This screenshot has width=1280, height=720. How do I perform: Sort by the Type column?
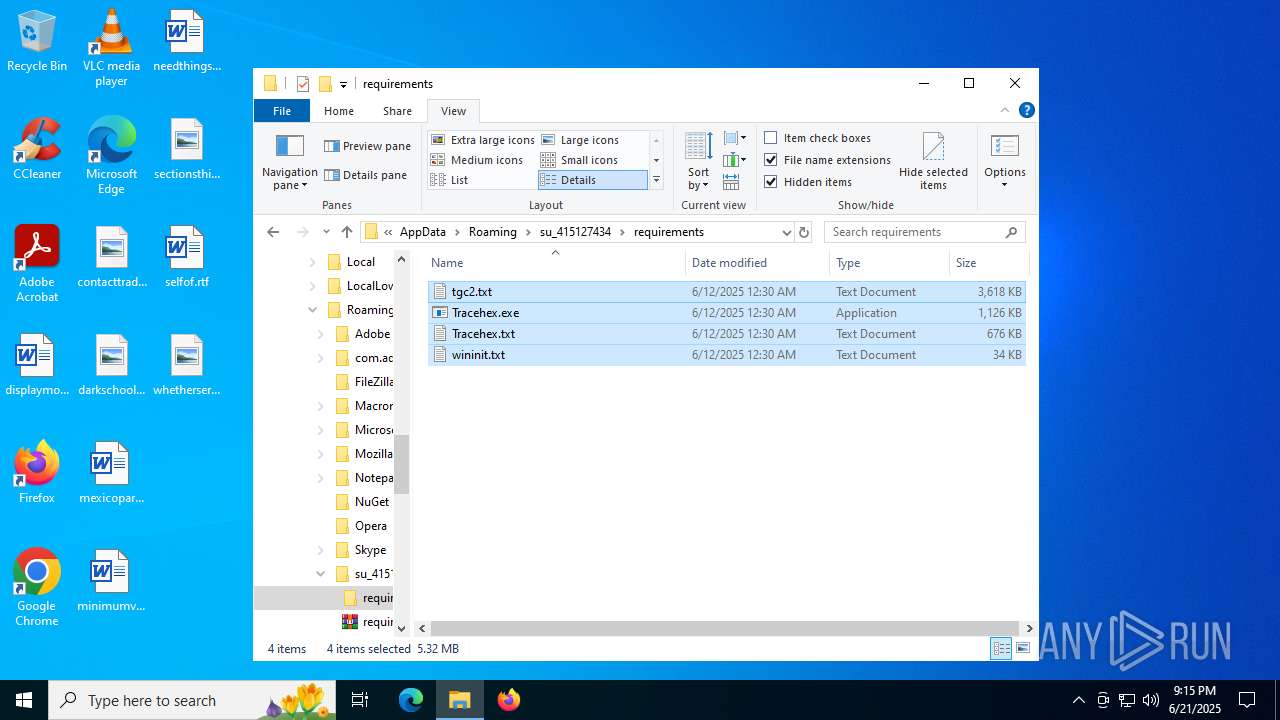coord(889,263)
